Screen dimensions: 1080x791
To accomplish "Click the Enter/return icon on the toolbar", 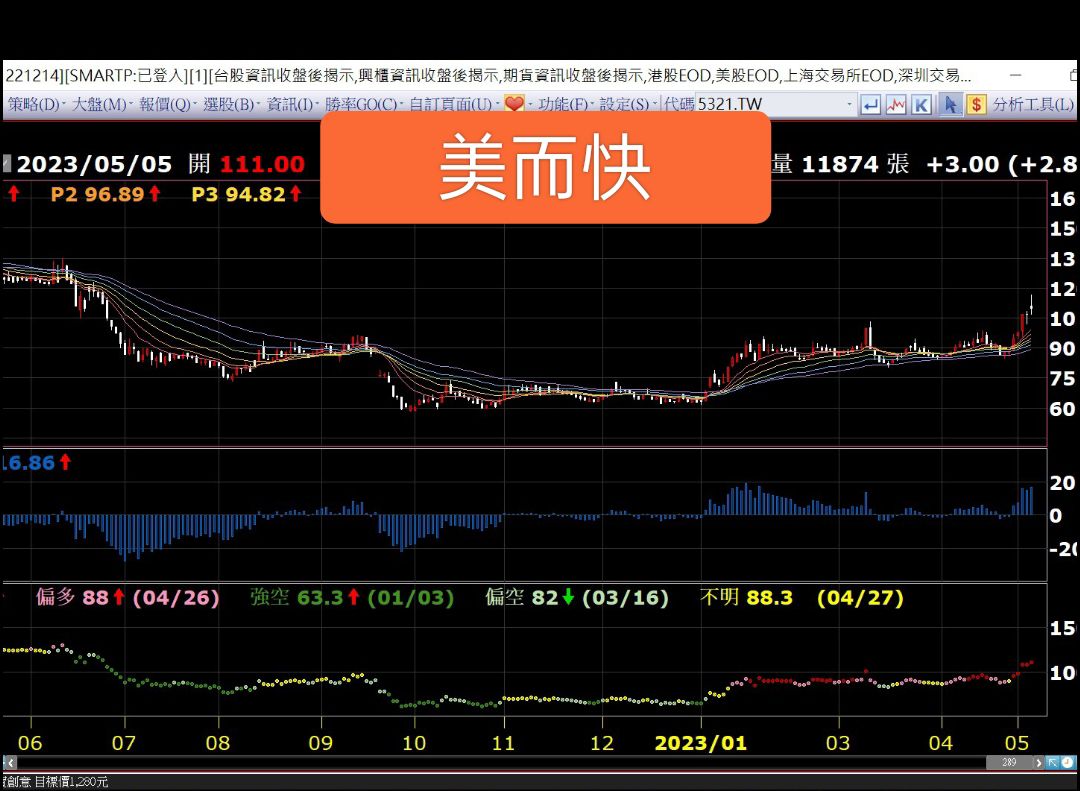I will [870, 103].
